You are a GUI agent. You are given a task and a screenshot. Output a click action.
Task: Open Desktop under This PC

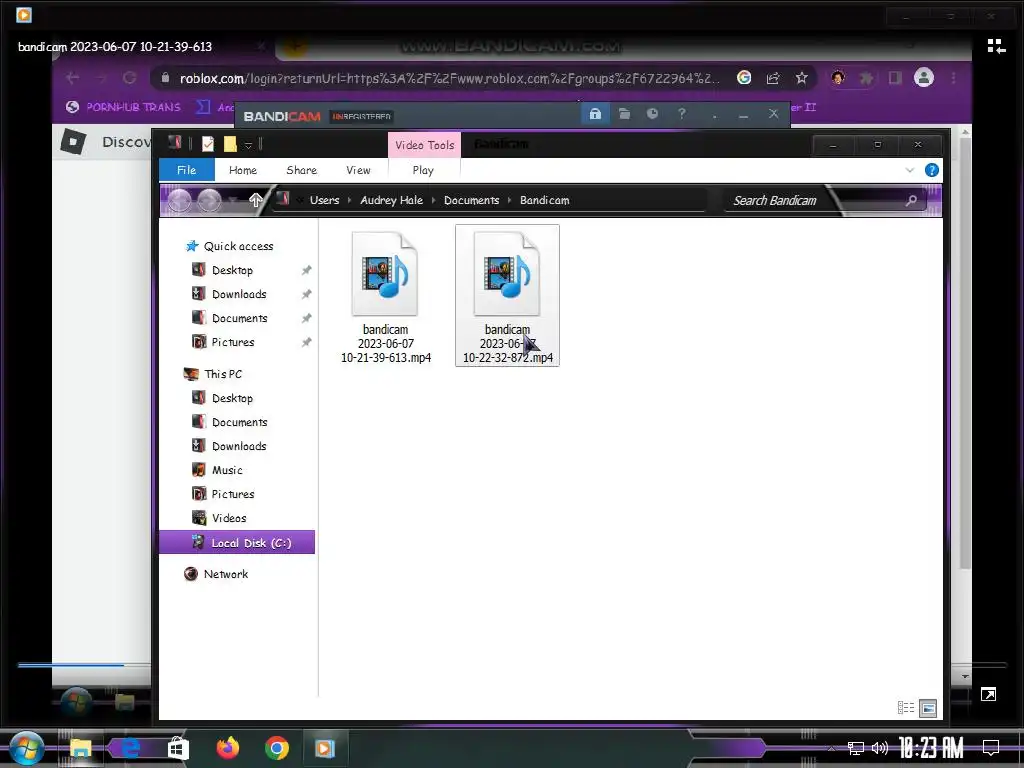pyautogui.click(x=232, y=398)
